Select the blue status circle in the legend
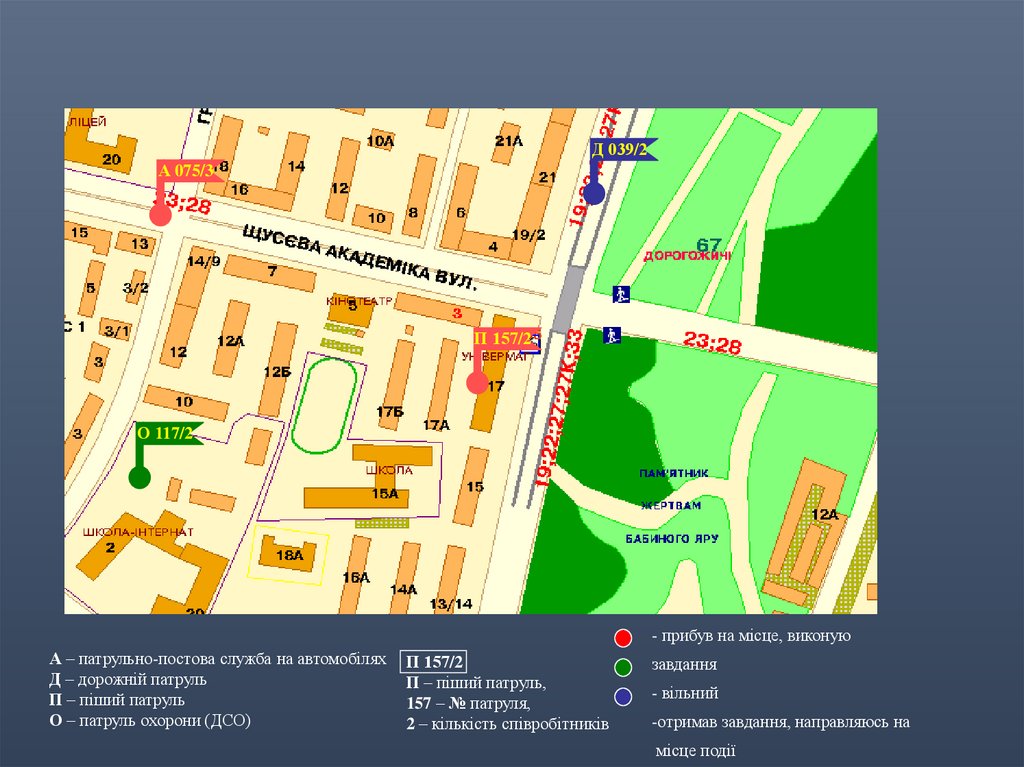The height and width of the screenshot is (767, 1024). tap(623, 696)
